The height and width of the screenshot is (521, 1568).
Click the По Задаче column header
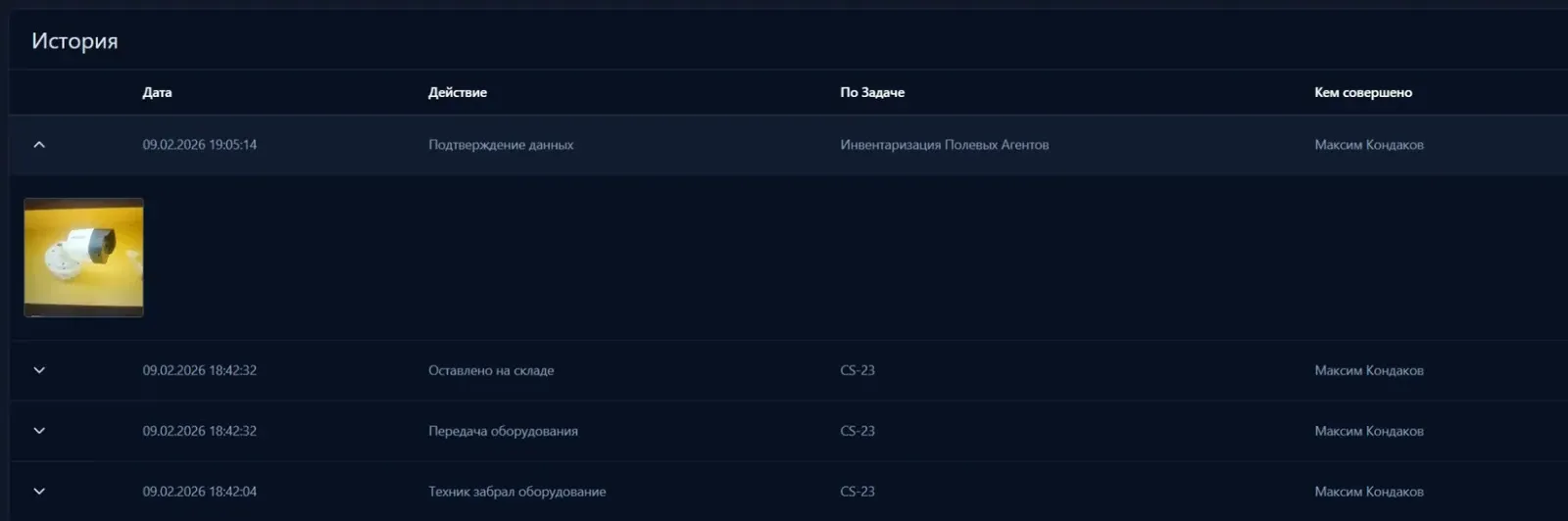(x=872, y=92)
